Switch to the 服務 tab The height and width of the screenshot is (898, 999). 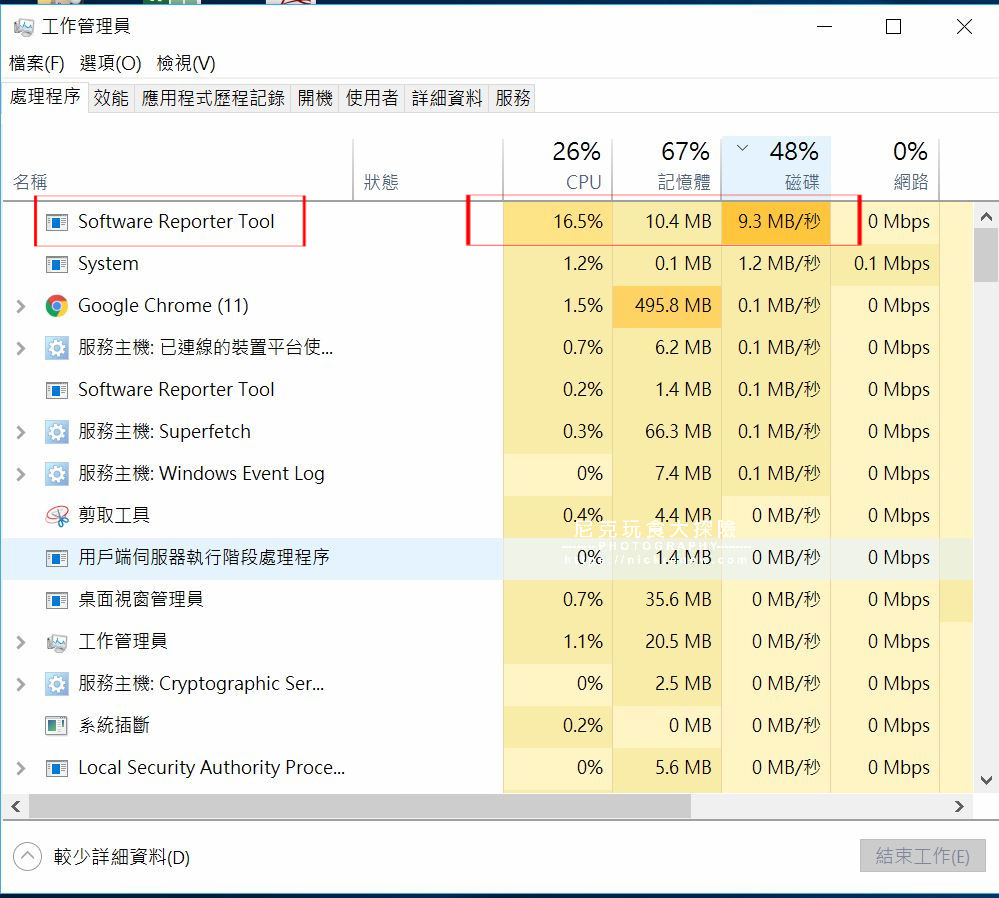click(x=512, y=98)
